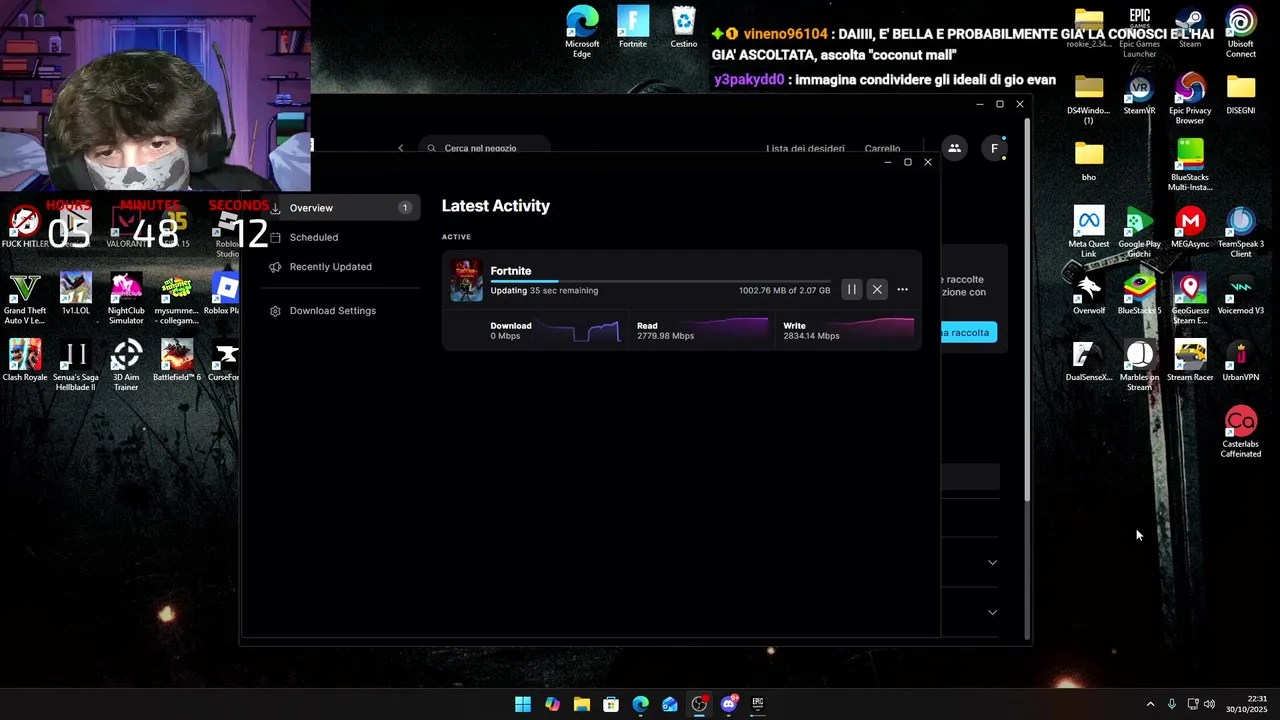Open Copilot from the taskbar
Viewport: 1280px width, 720px height.
coord(552,704)
